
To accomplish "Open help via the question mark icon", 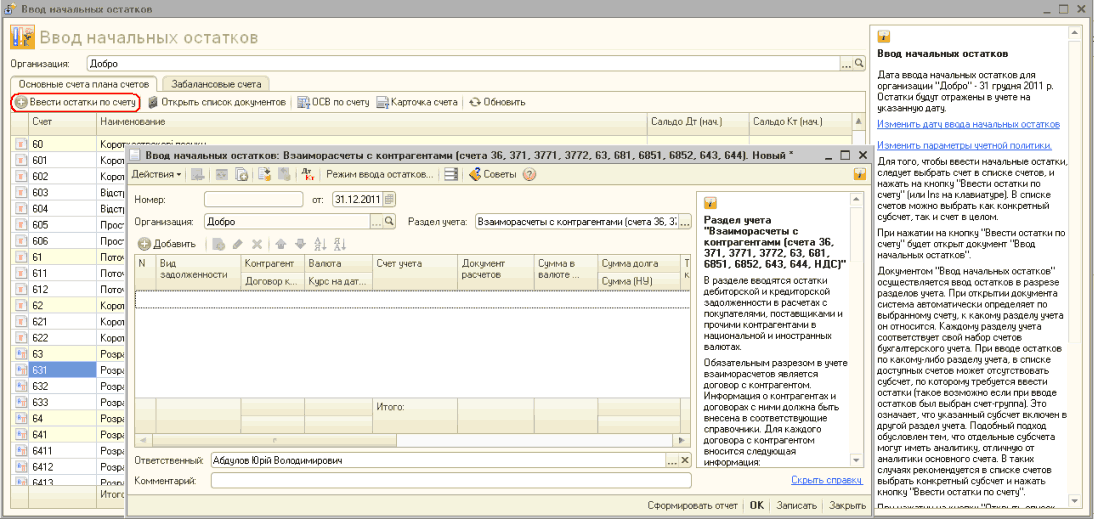I will tap(529, 174).
